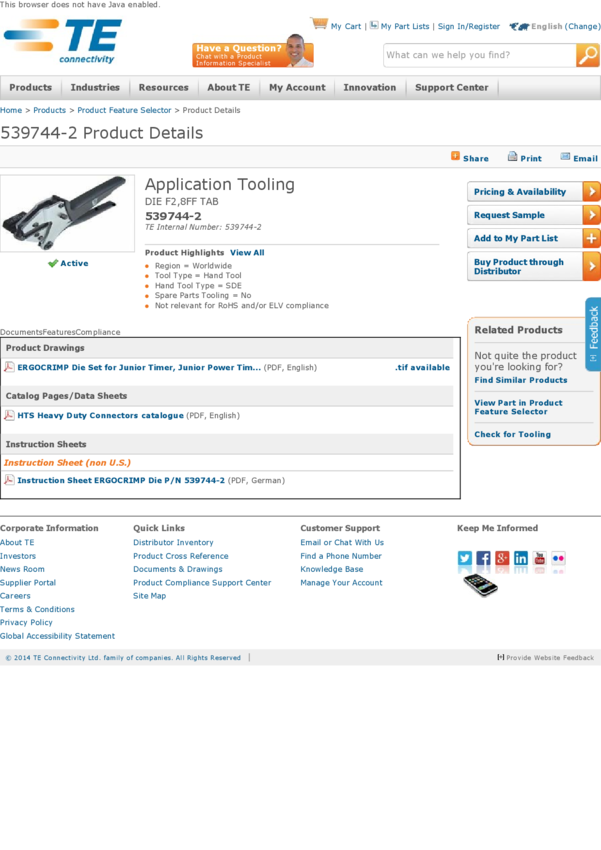Click Manage Your Account link
This screenshot has width=601, height=850.
pos(341,582)
